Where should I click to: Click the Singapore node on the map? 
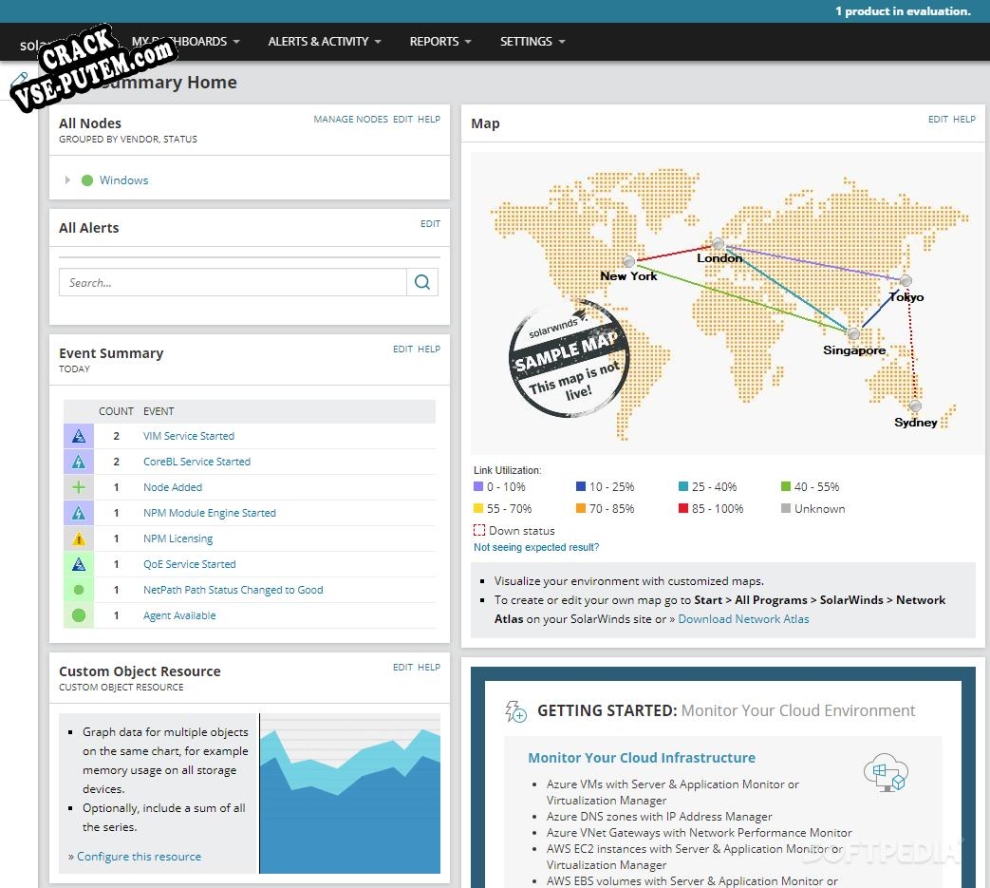click(x=854, y=333)
